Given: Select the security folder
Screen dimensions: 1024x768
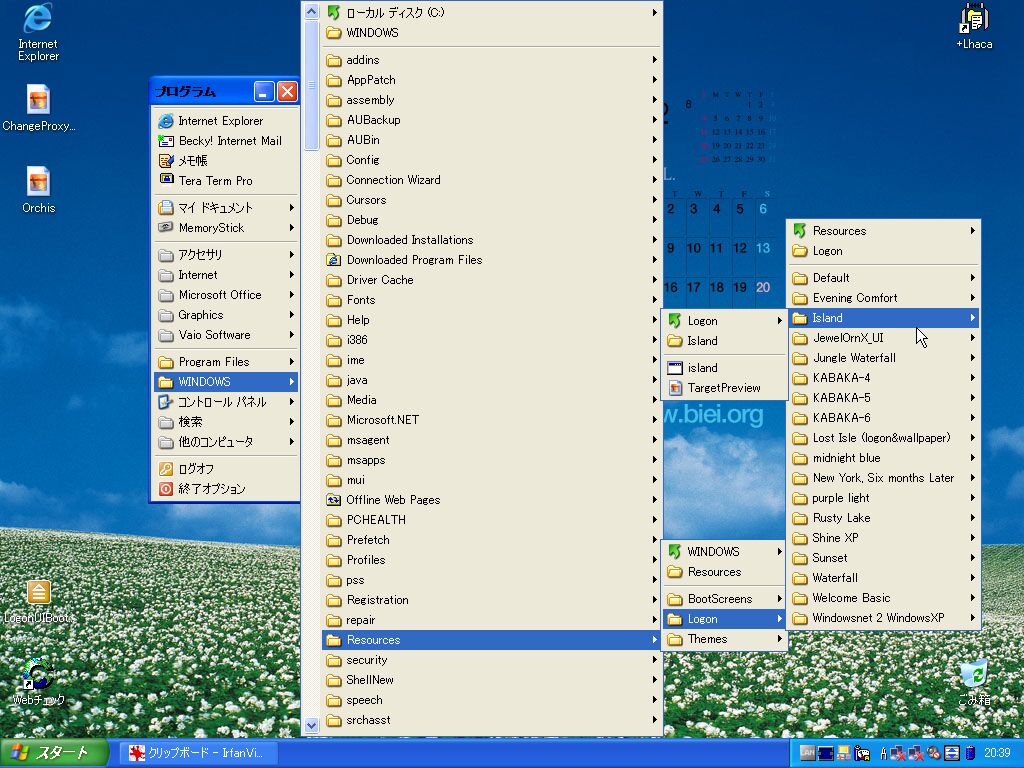Looking at the screenshot, I should 492,660.
